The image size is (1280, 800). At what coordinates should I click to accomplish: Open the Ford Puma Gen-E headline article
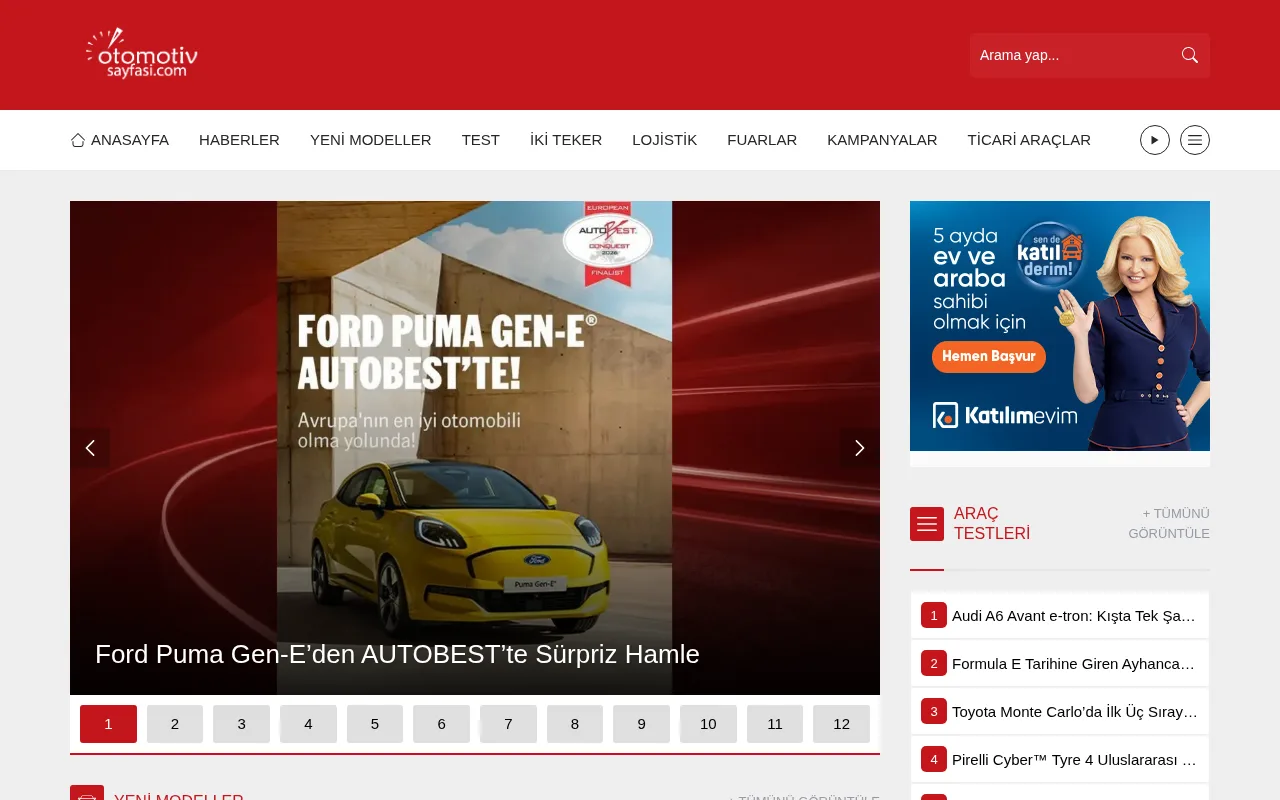point(397,653)
